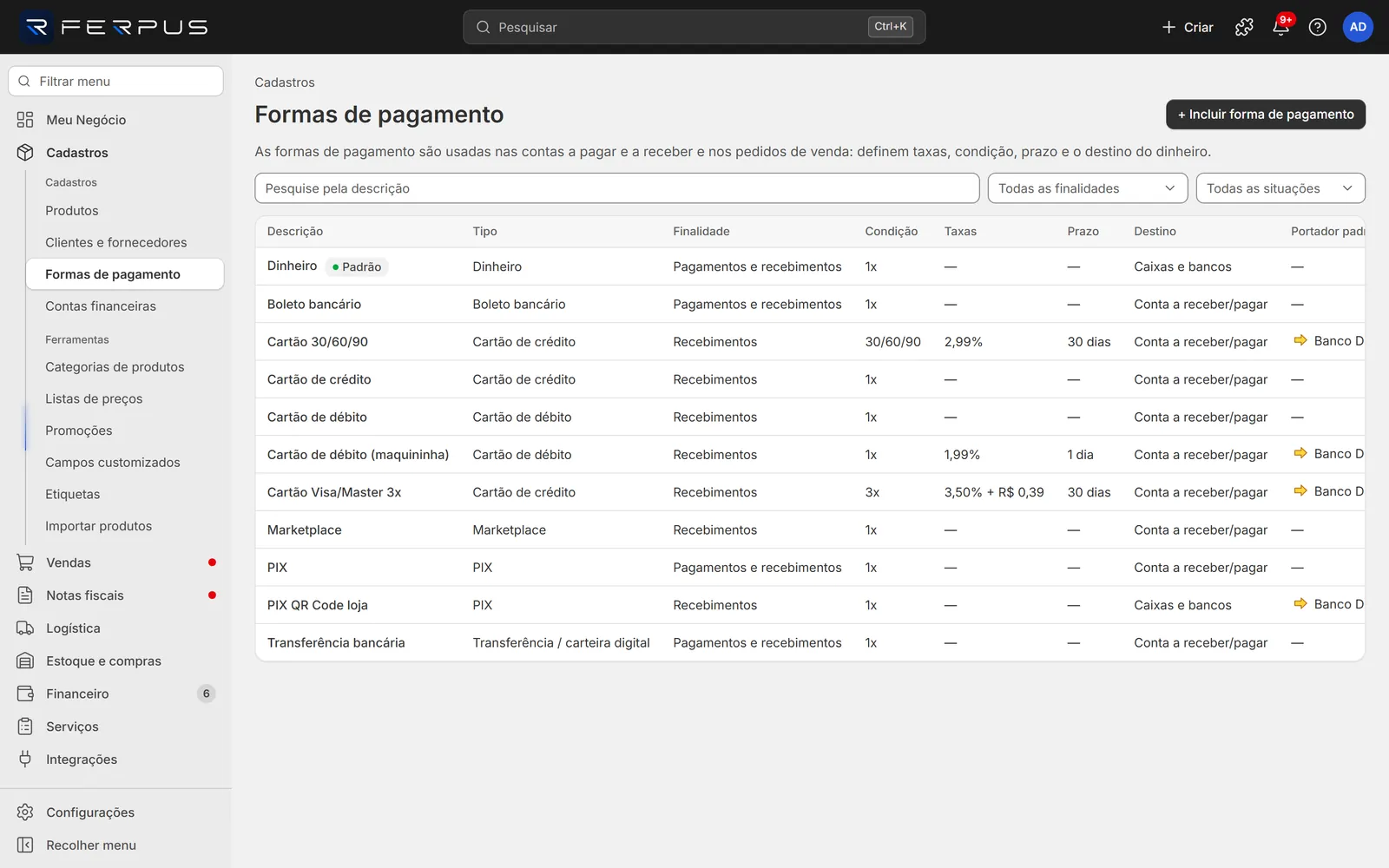This screenshot has height=868, width=1389.
Task: Open the Dinheiro payment method row
Action: point(809,266)
